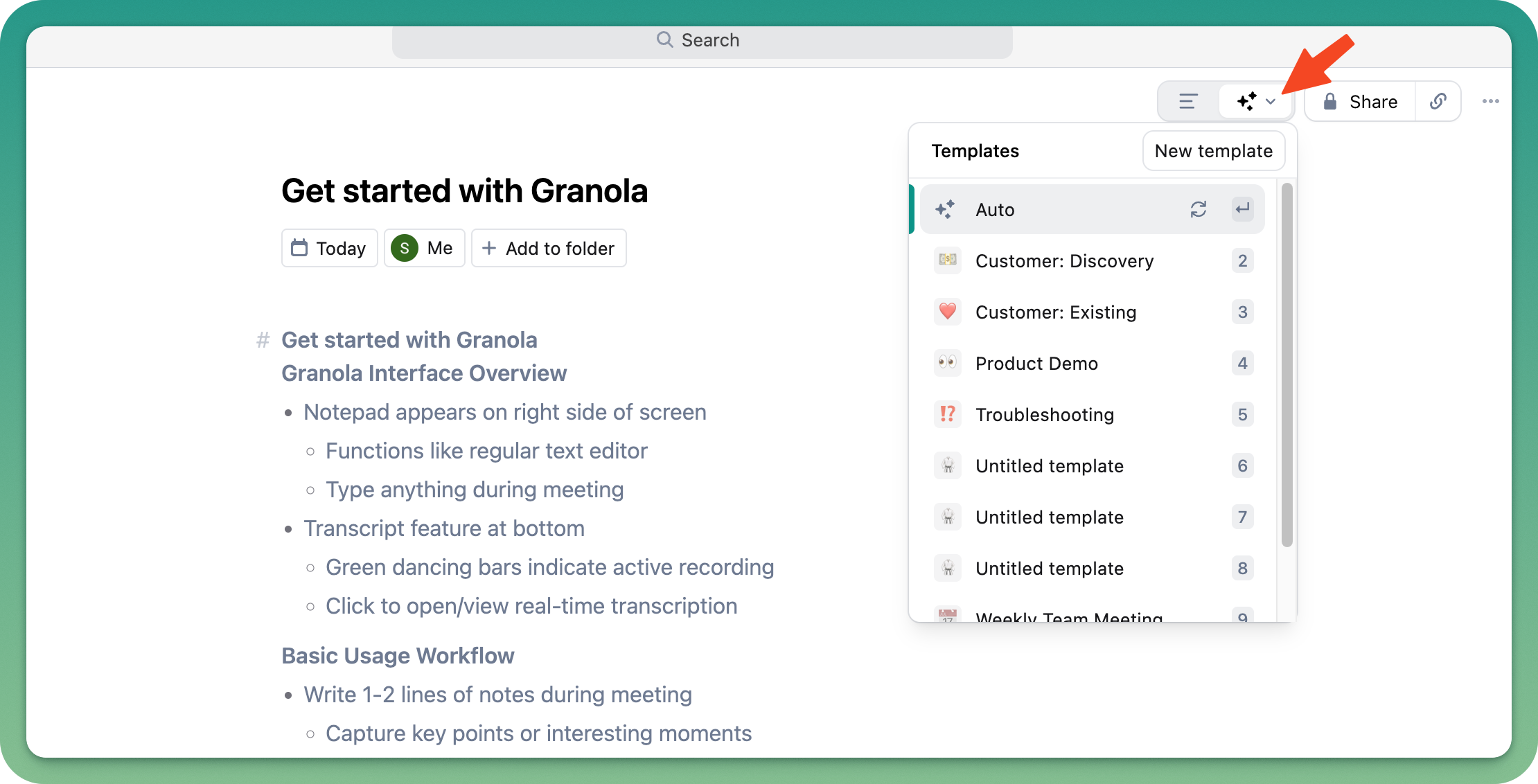Open the three-dots more options menu
The image size is (1538, 784).
tap(1490, 102)
